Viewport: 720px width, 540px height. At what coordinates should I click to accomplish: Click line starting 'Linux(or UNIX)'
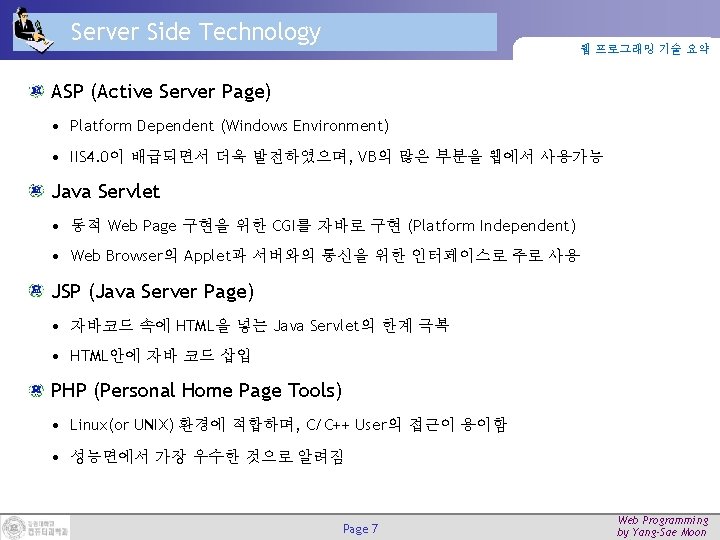pyautogui.click(x=288, y=424)
